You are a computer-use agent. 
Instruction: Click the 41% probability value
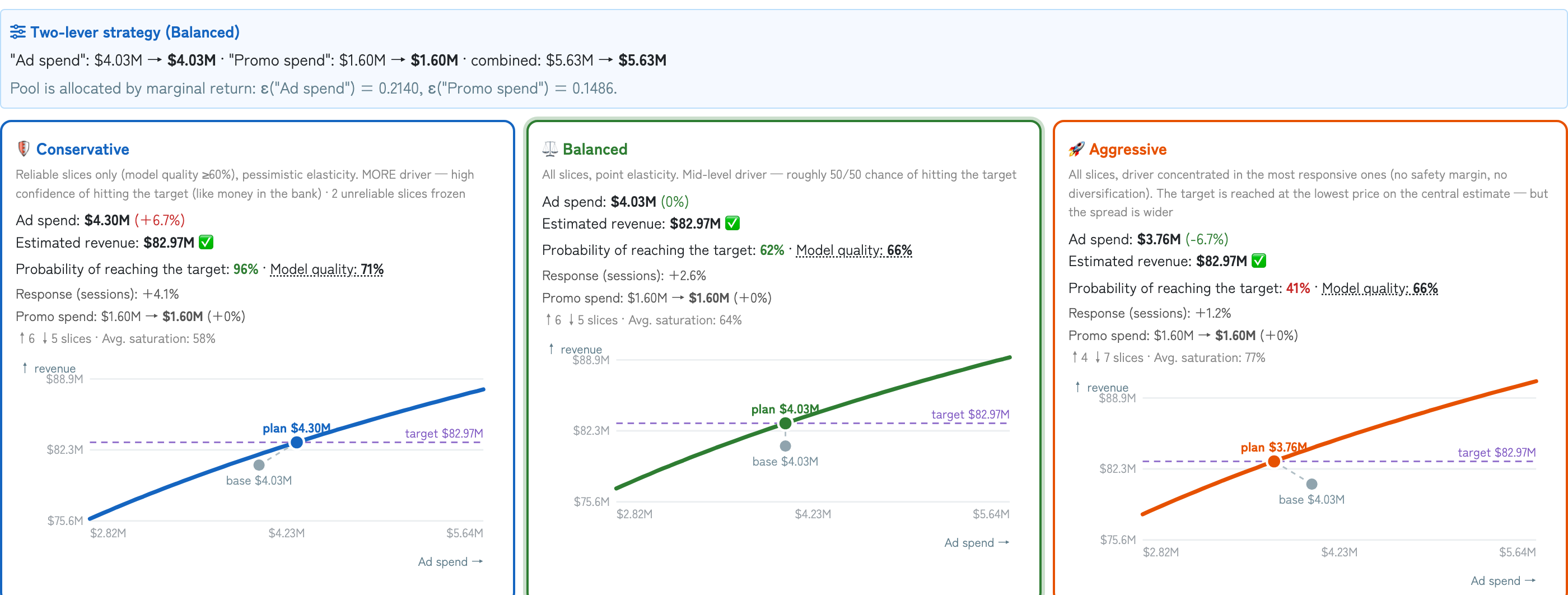[1298, 288]
